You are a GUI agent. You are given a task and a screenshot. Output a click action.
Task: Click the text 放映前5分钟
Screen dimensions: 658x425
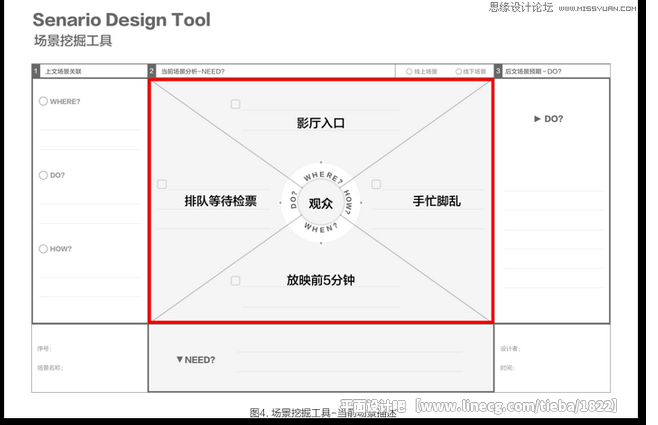tap(321, 280)
